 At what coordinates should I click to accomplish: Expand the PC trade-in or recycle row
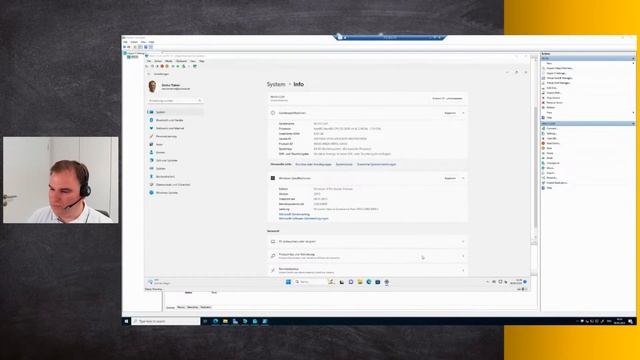click(367, 242)
